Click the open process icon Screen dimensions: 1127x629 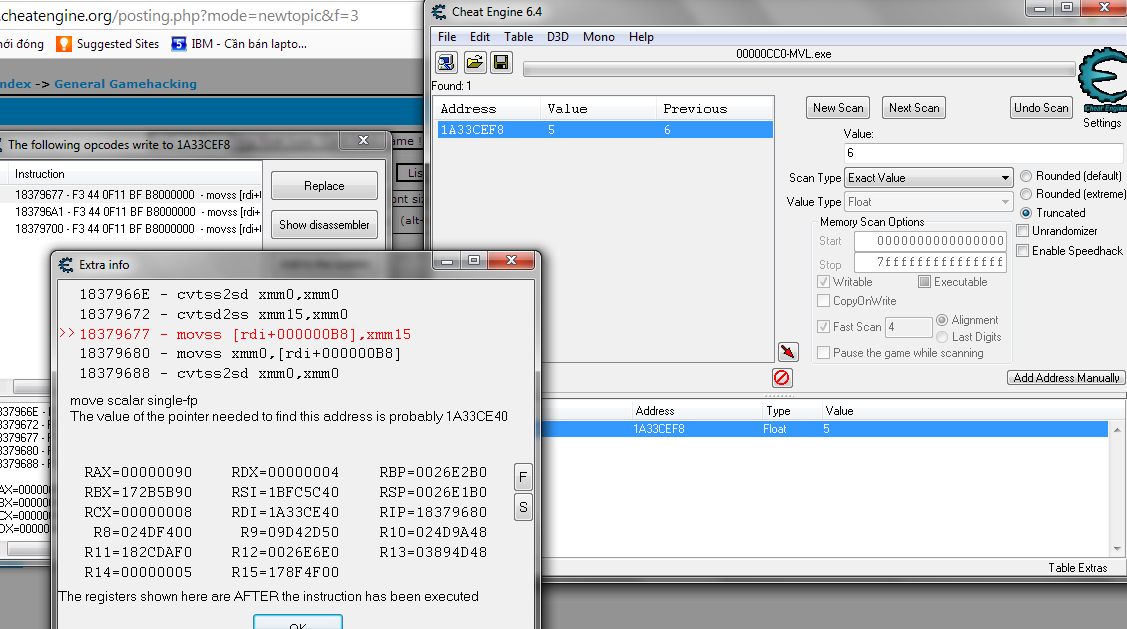click(447, 63)
